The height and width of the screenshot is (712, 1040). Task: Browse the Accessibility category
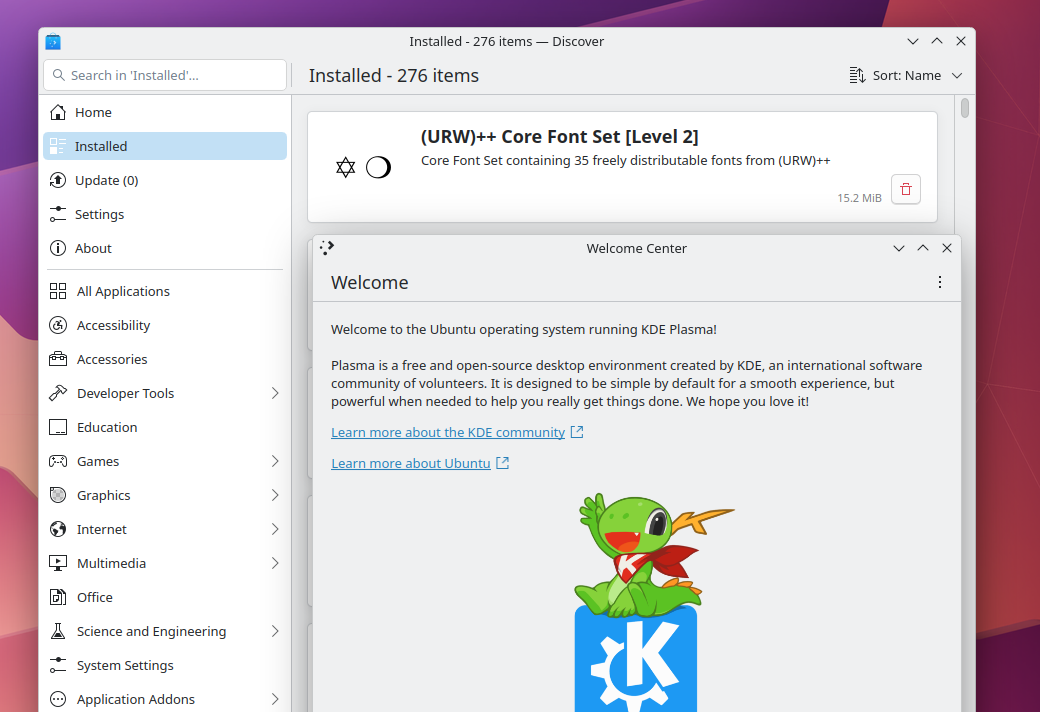click(165, 325)
